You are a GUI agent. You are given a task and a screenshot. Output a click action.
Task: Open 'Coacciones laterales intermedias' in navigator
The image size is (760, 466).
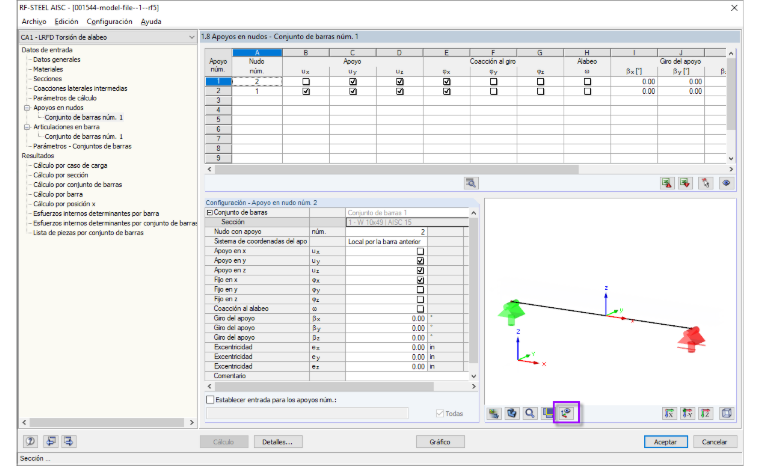80,88
